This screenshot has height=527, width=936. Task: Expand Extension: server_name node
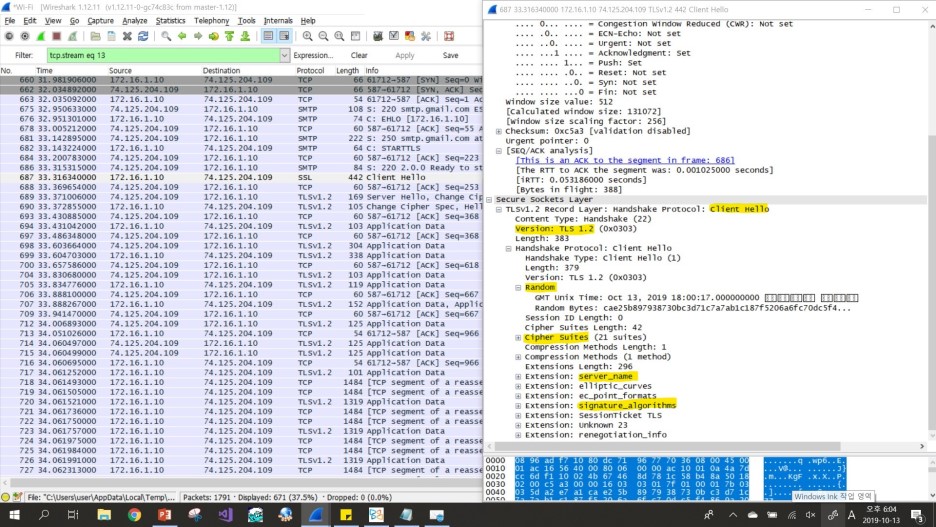[x=518, y=377]
